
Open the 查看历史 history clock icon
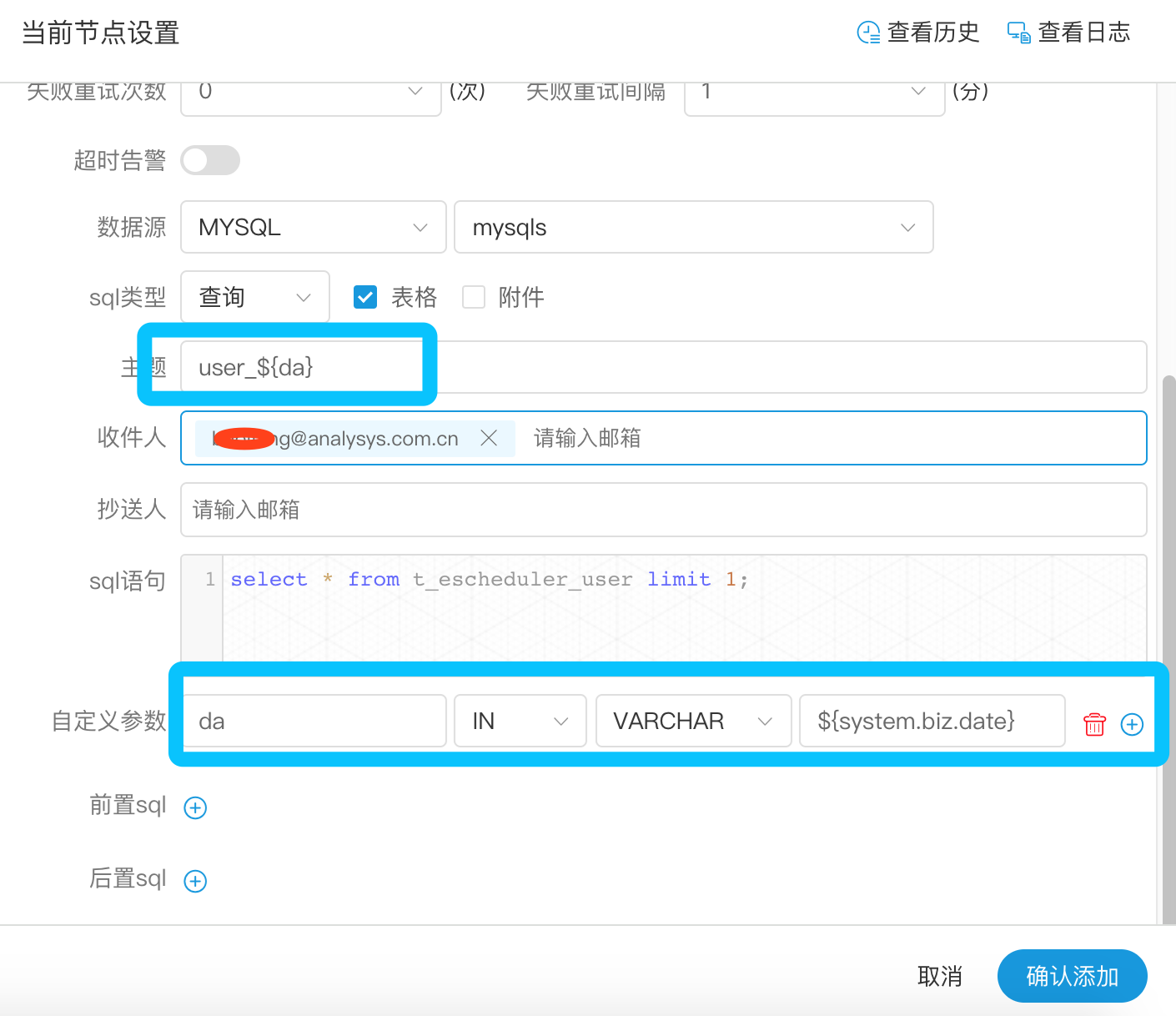868,33
